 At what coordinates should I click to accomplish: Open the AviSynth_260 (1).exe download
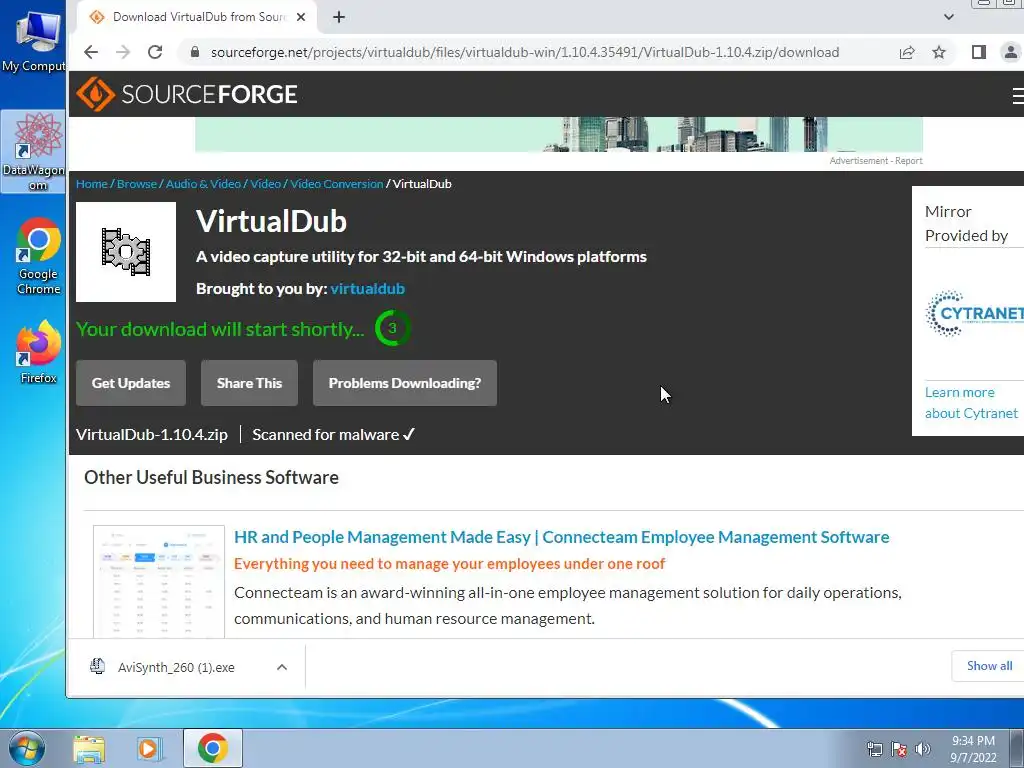[176, 667]
